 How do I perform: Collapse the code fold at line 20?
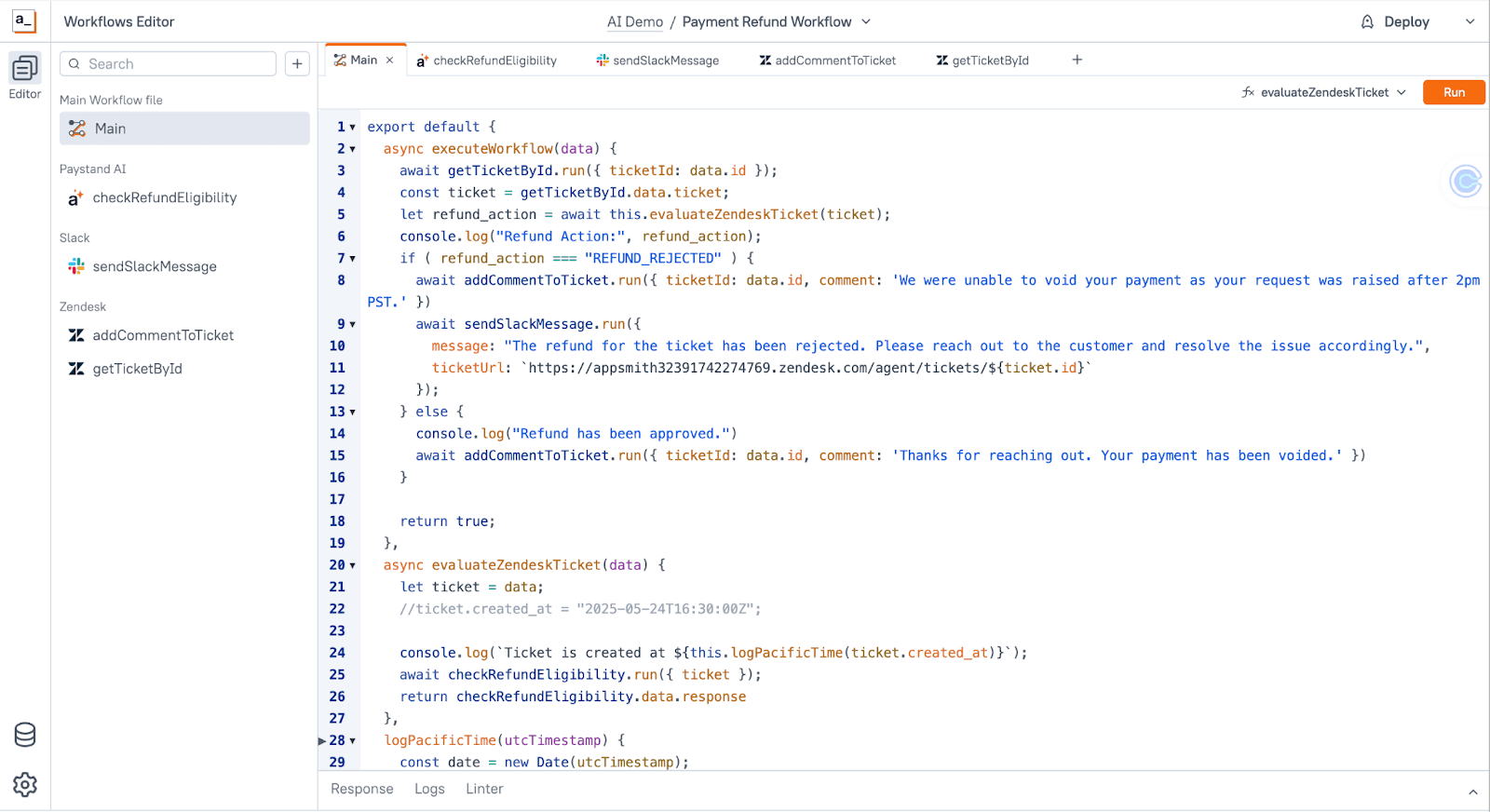point(353,565)
